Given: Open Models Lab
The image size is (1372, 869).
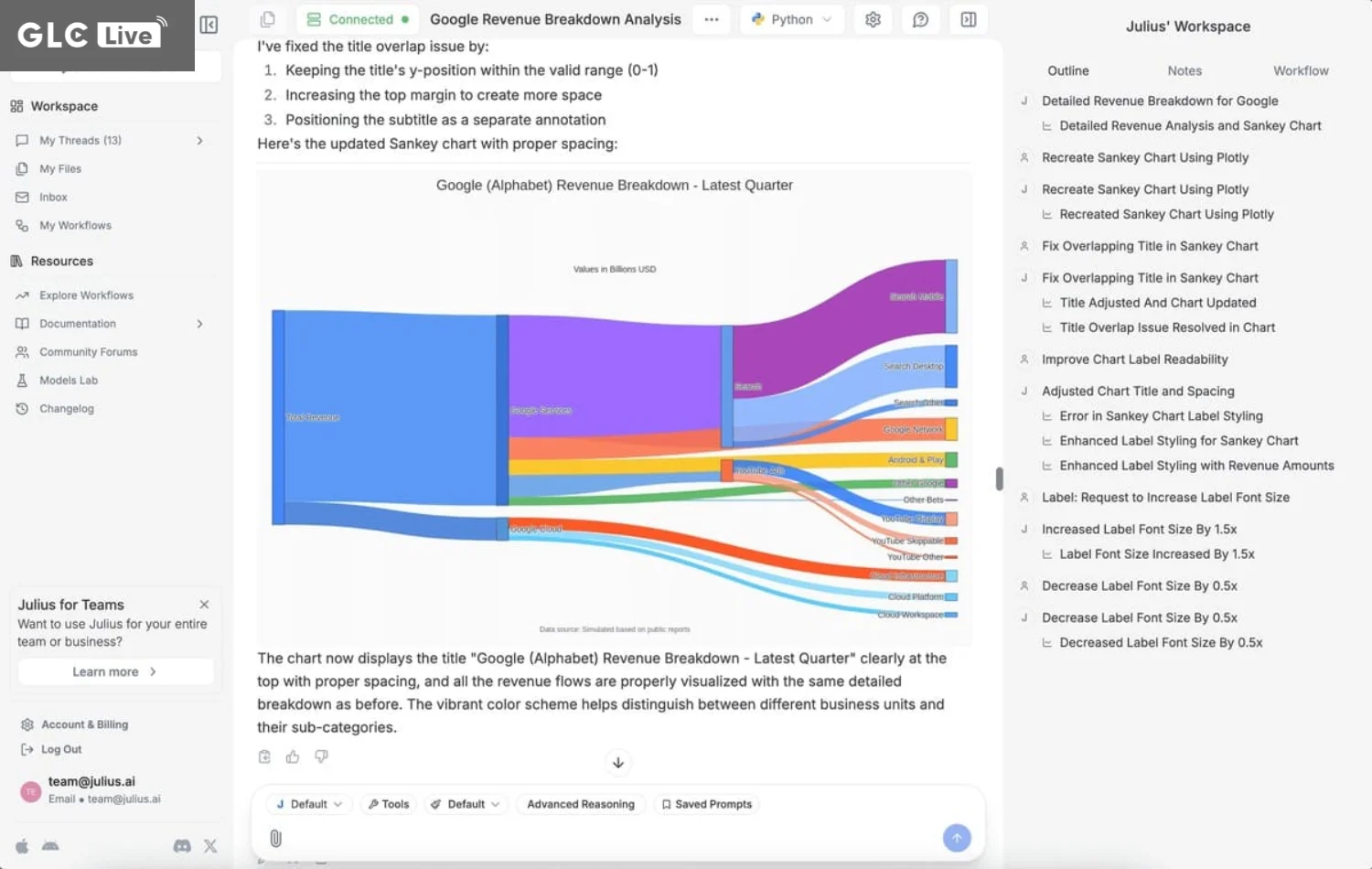Looking at the screenshot, I should click(x=69, y=381).
